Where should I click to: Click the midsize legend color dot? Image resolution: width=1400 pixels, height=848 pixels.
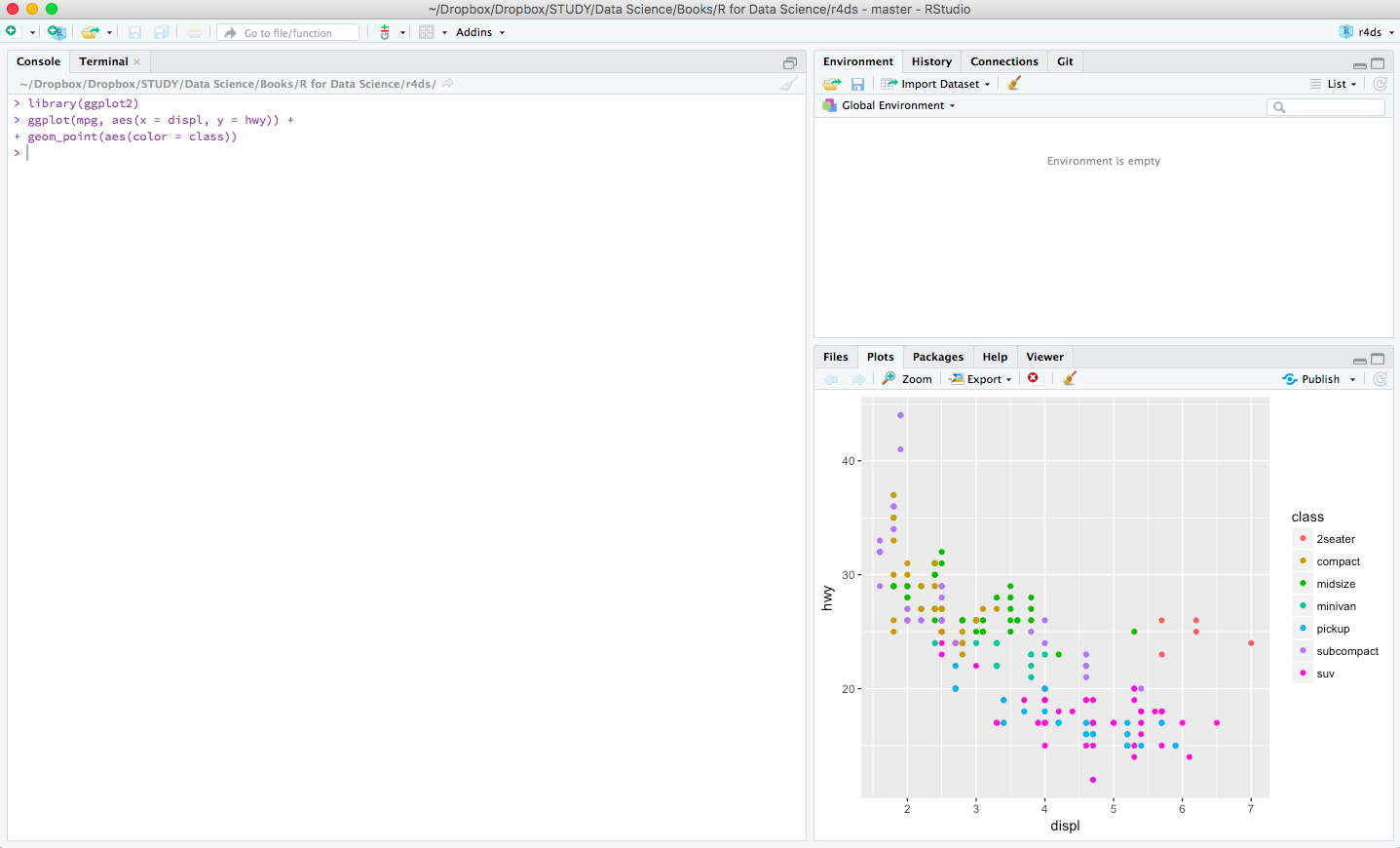tap(1303, 583)
